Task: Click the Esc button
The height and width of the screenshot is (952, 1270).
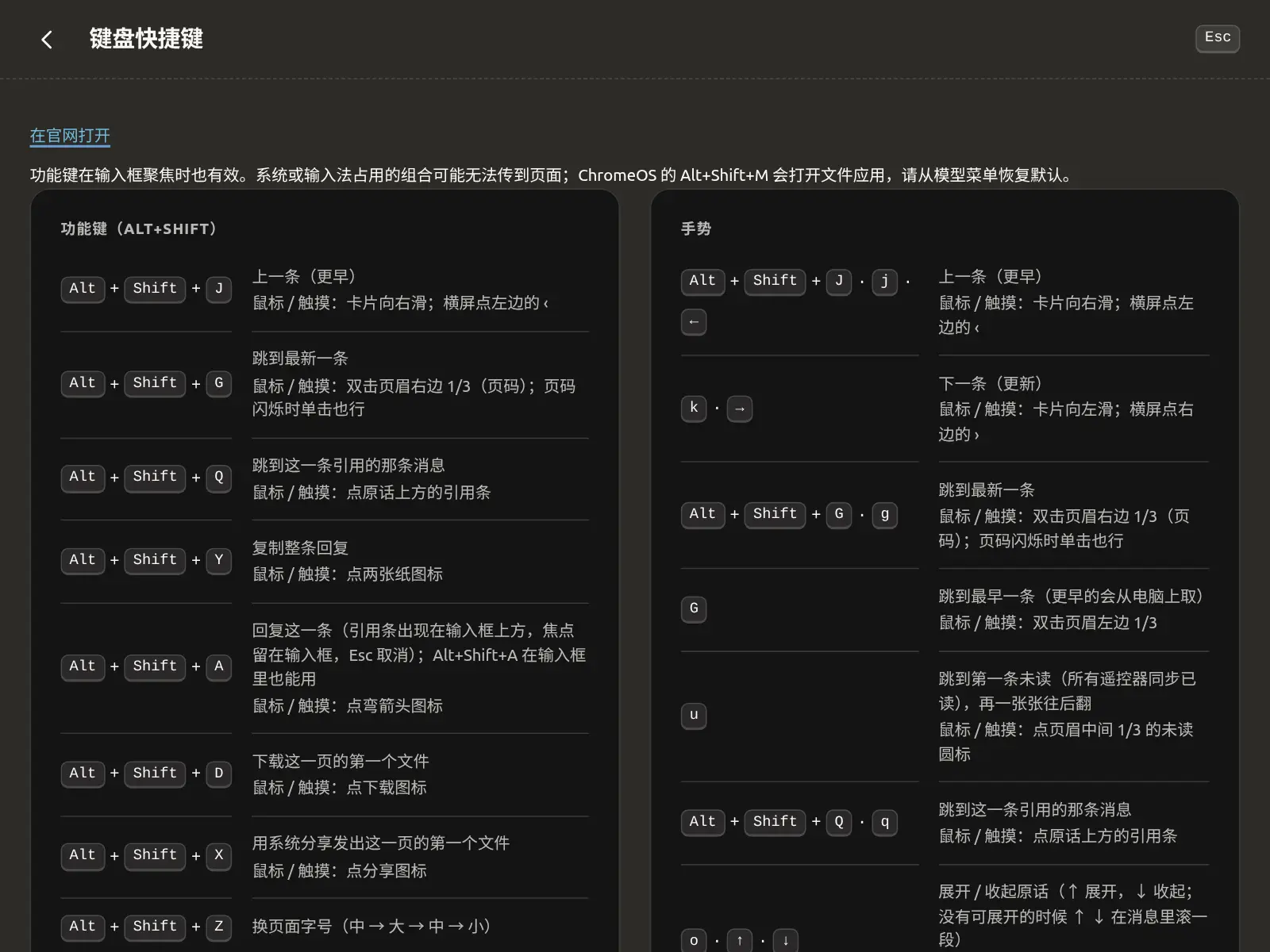Action: (1218, 38)
